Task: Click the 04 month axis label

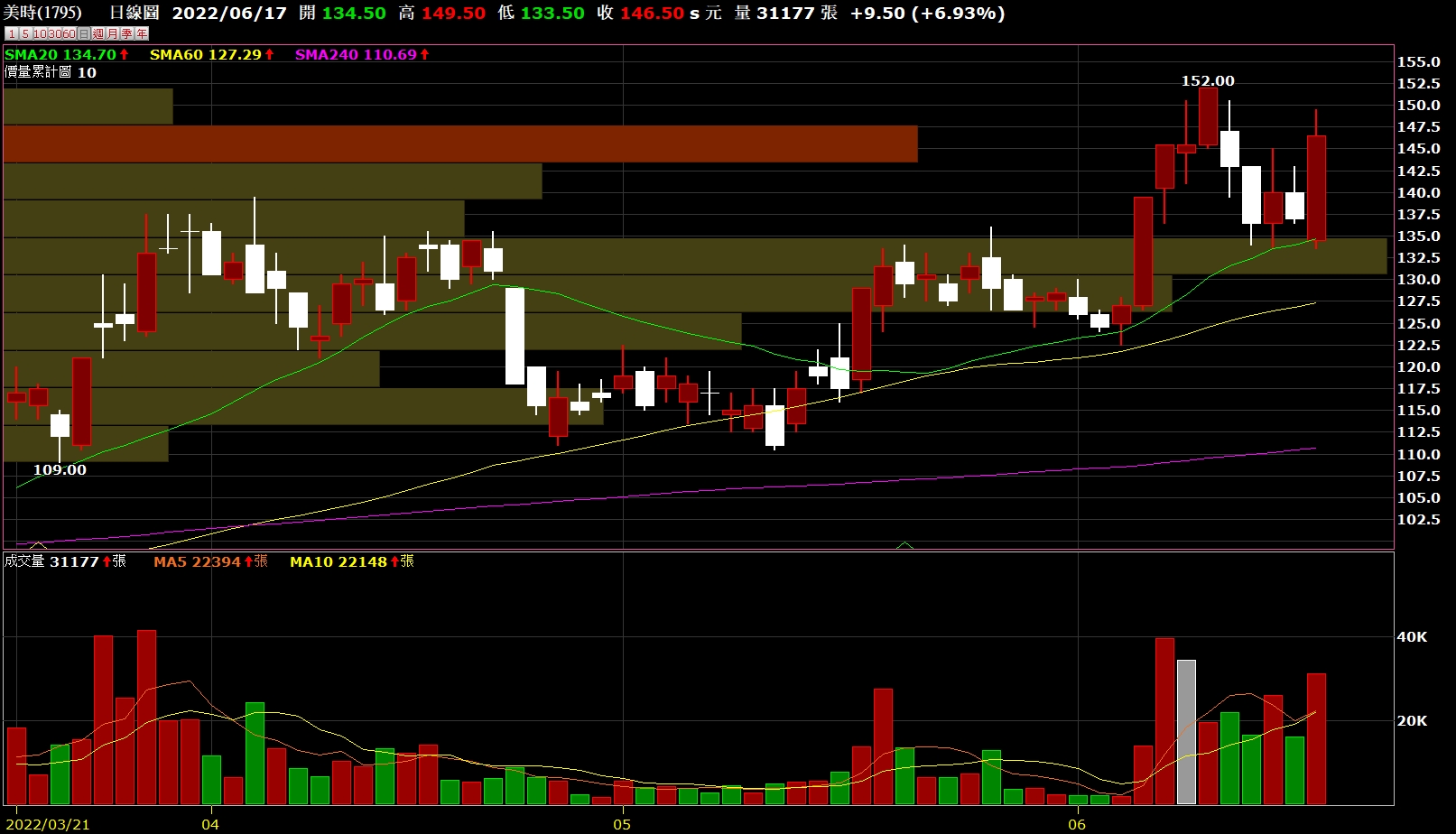Action: [x=210, y=824]
